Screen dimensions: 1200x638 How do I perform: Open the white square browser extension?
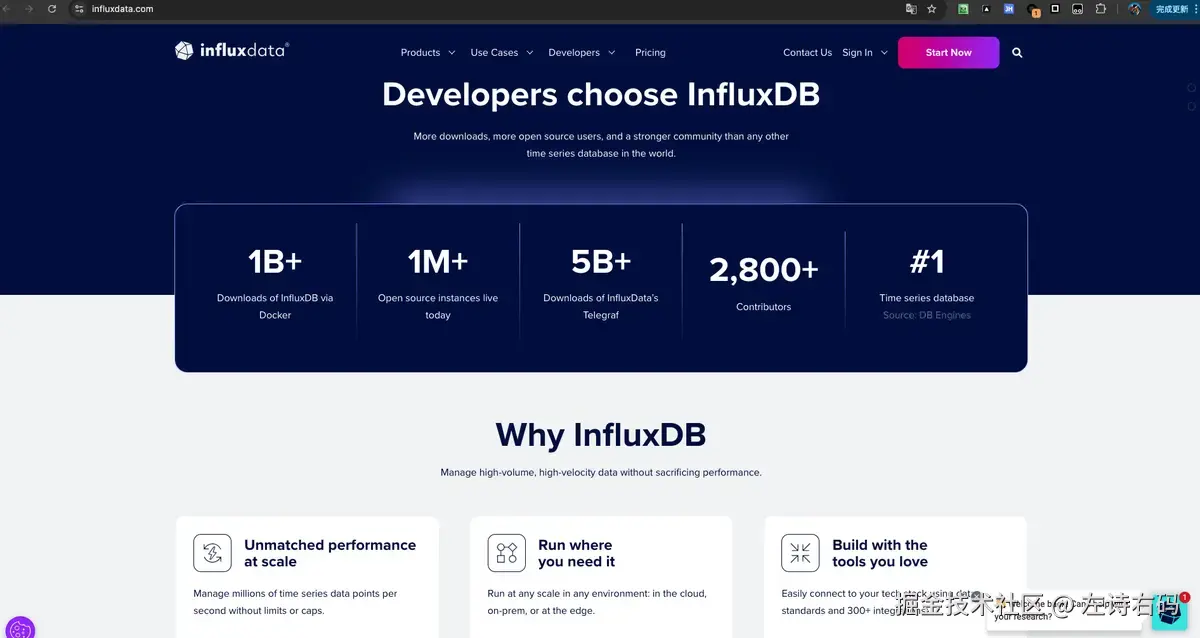(1055, 9)
